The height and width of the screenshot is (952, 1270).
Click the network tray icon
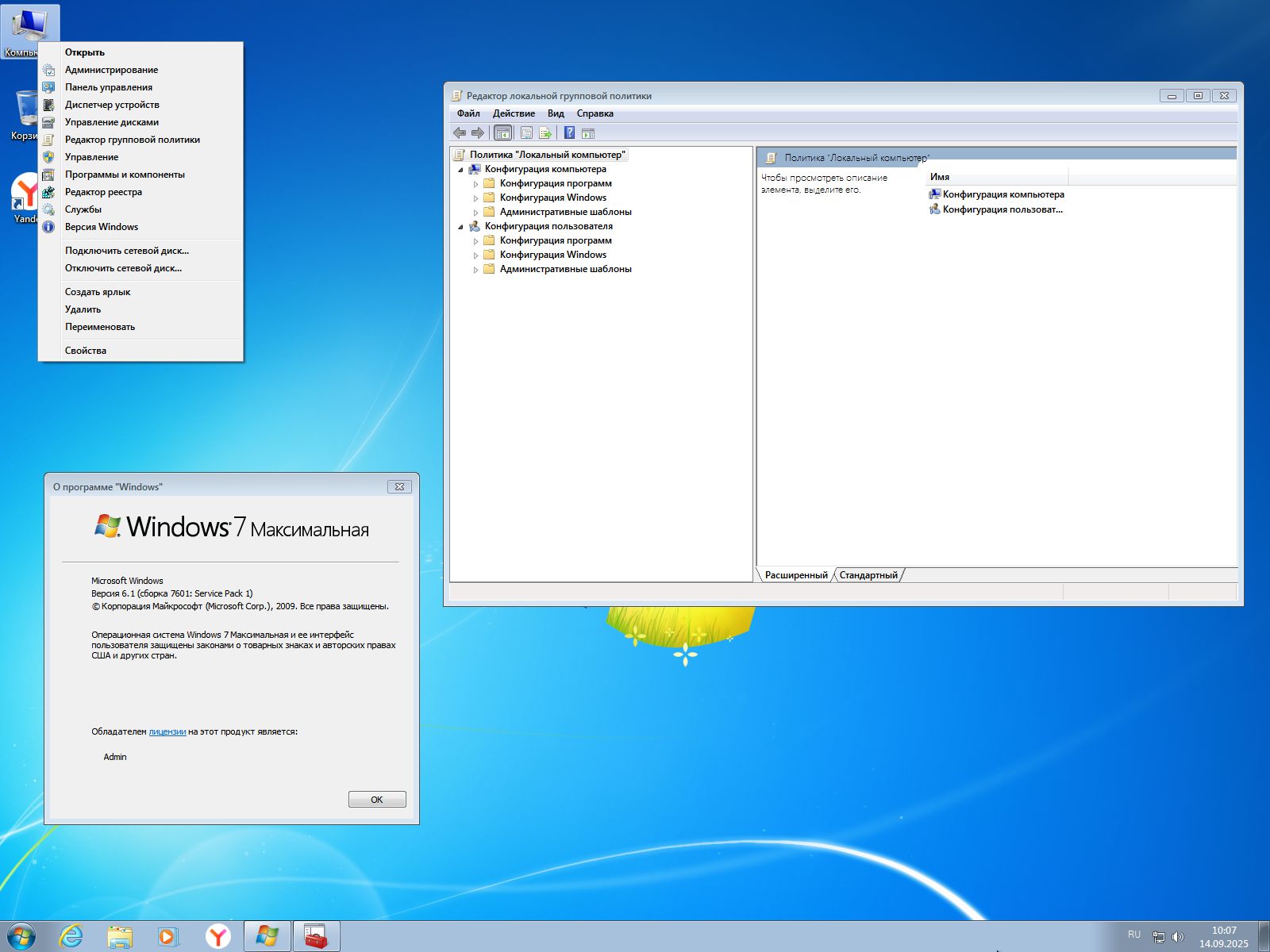point(1159,937)
